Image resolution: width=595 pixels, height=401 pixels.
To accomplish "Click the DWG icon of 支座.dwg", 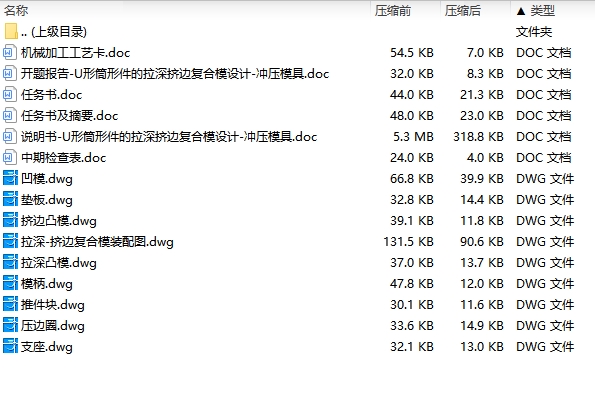I will [10, 346].
